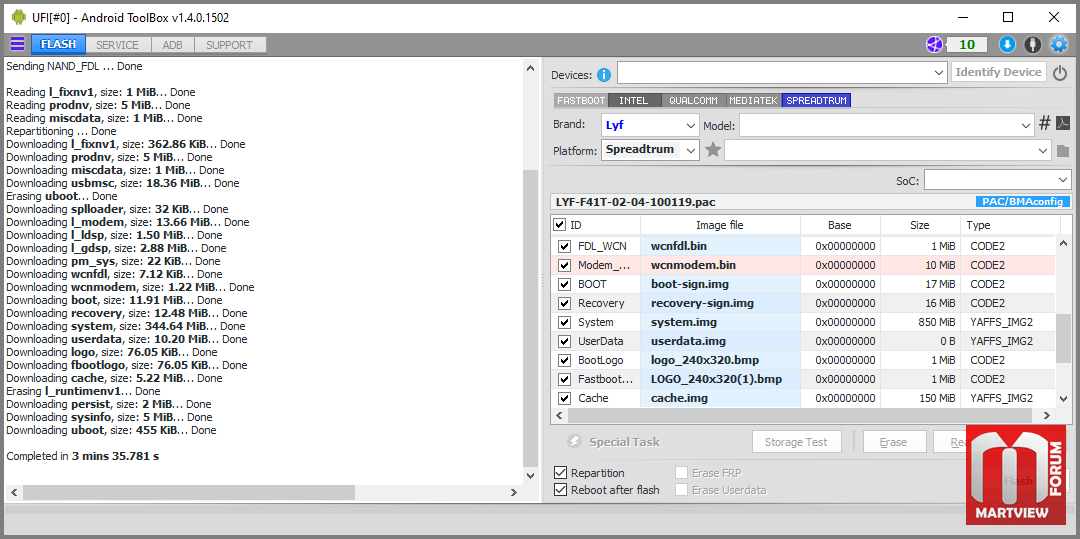Select the QUALCOMM platform tab
The image size is (1080, 539).
694,101
